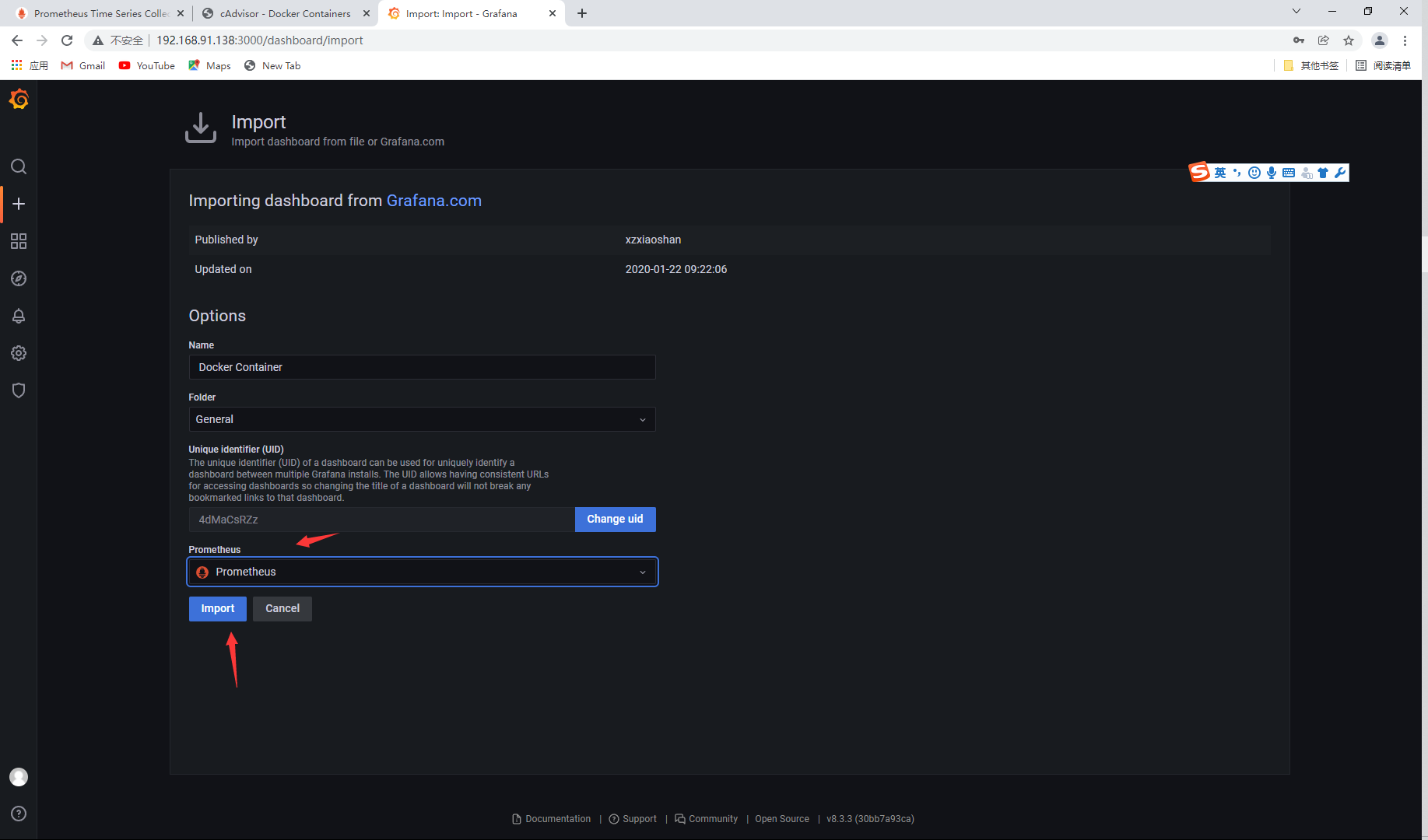Close the cAdvisor tab
This screenshot has height=840, width=1428.
tap(367, 13)
